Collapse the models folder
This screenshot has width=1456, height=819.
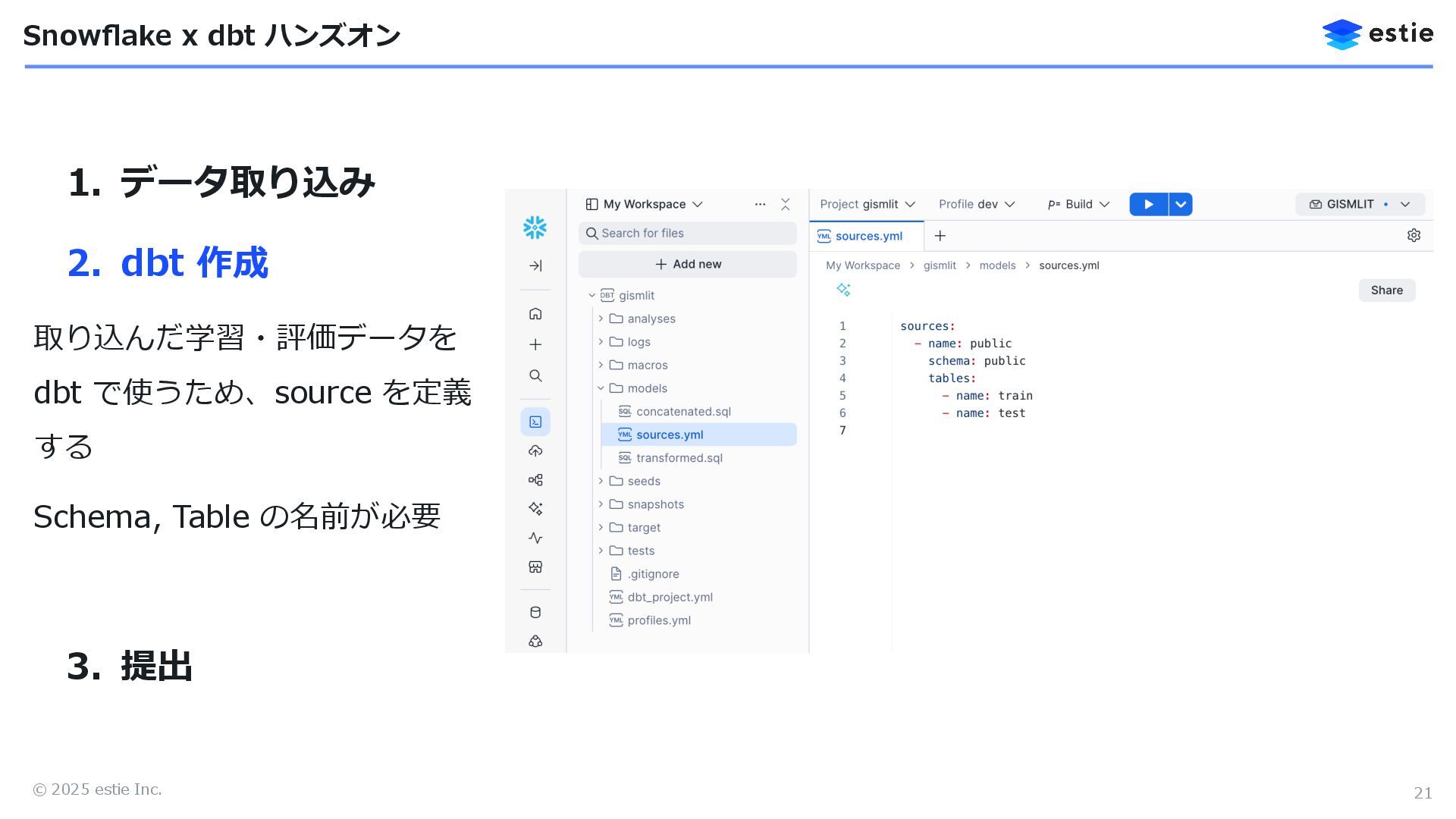[601, 388]
